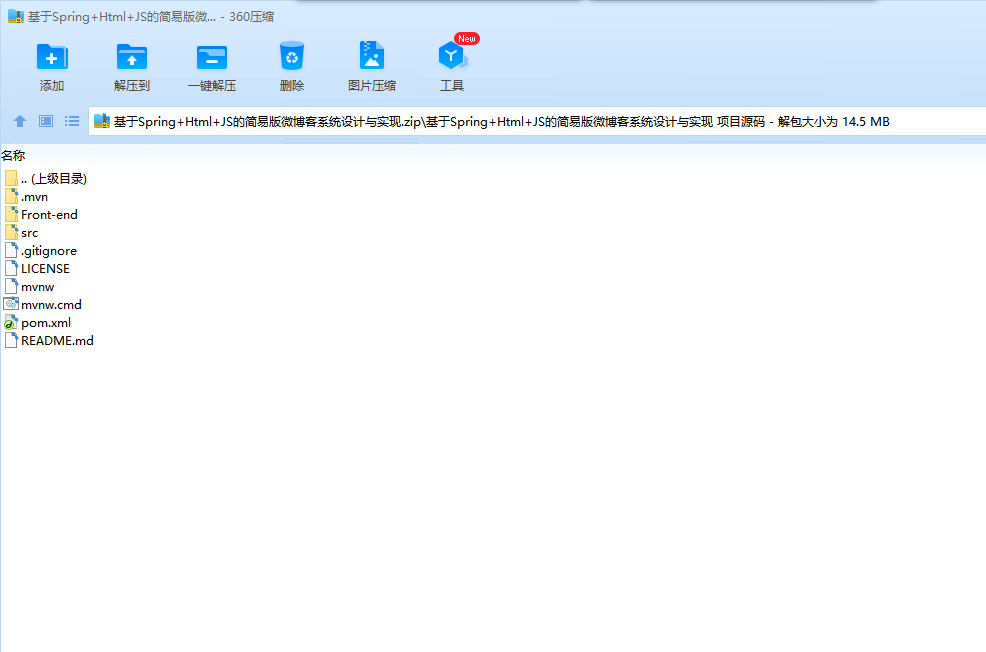Viewport: 986px width, 652px height.
Task: Sort by the 名称 column header
Action: point(13,155)
